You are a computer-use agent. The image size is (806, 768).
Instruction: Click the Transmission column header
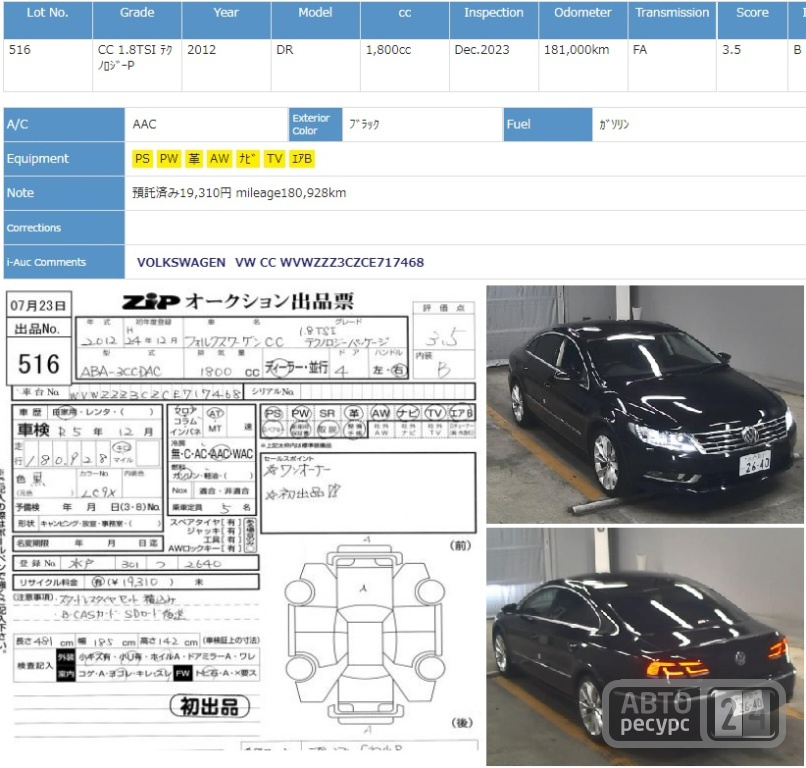pos(672,20)
